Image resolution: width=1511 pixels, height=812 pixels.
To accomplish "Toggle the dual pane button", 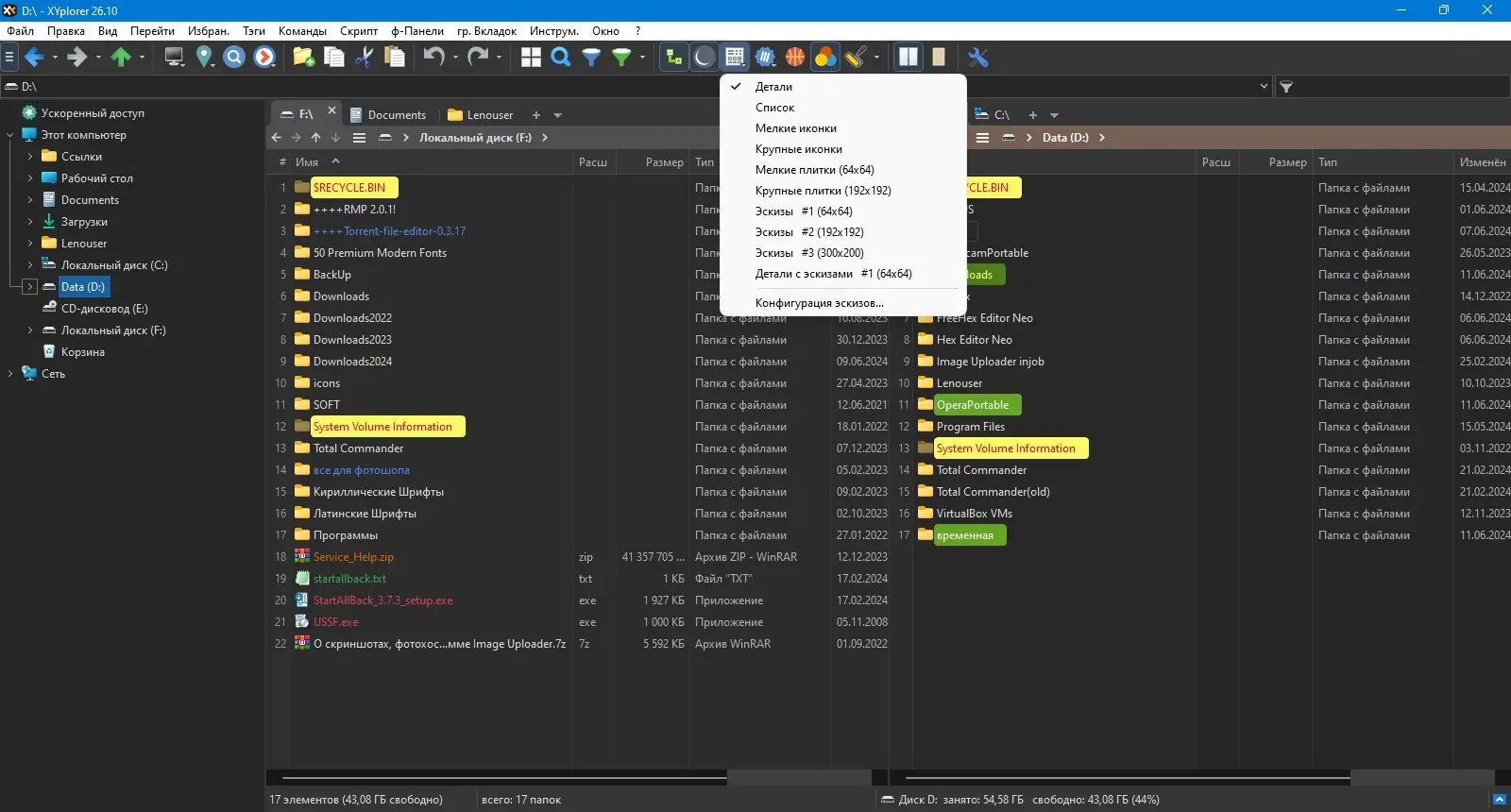I will click(908, 58).
